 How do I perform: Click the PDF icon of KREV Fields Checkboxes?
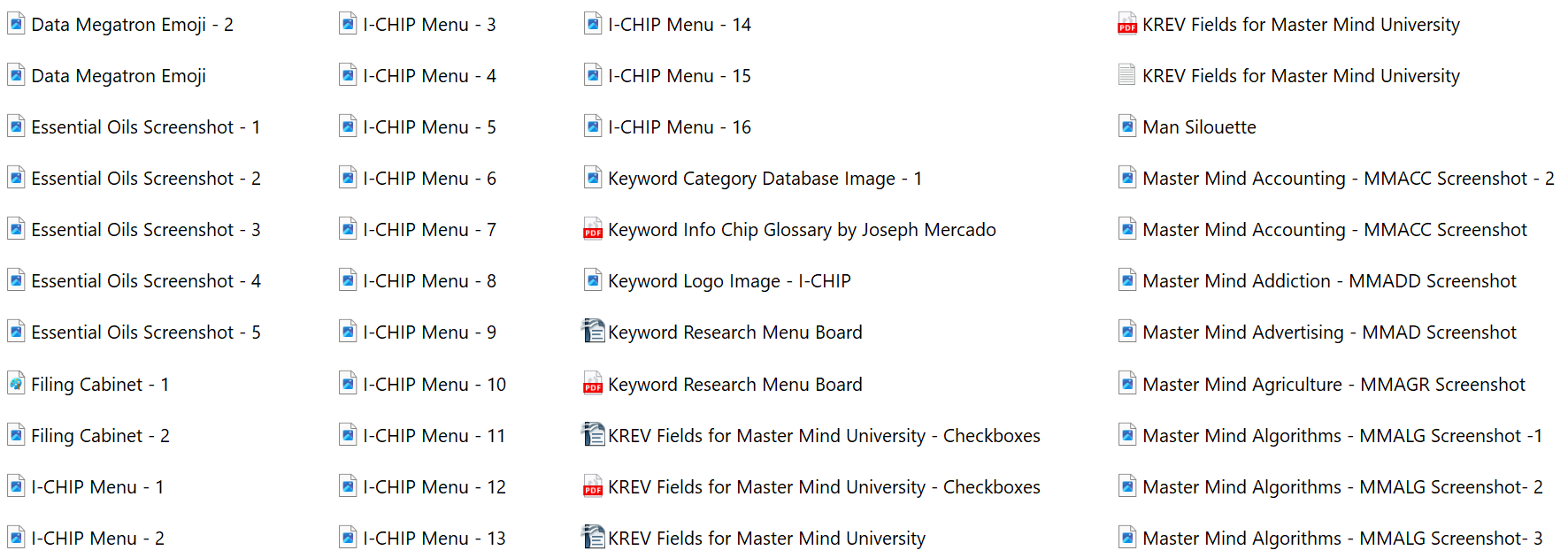tap(592, 487)
